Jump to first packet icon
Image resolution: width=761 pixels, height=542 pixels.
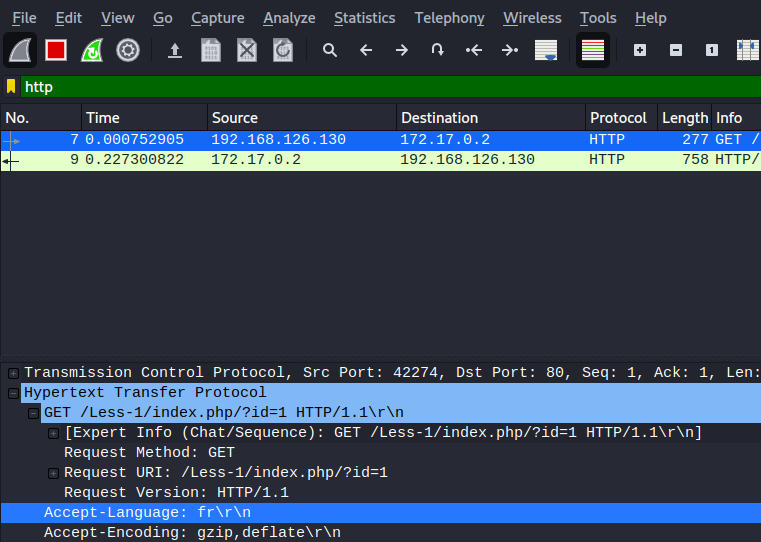474,50
